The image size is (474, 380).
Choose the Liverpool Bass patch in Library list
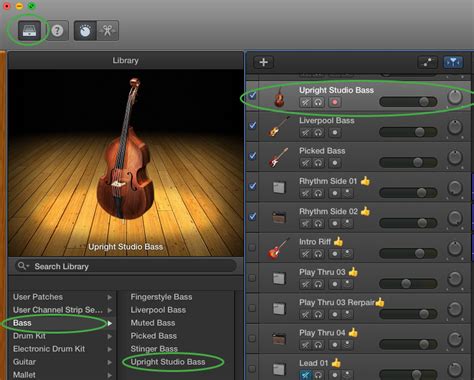coord(158,310)
